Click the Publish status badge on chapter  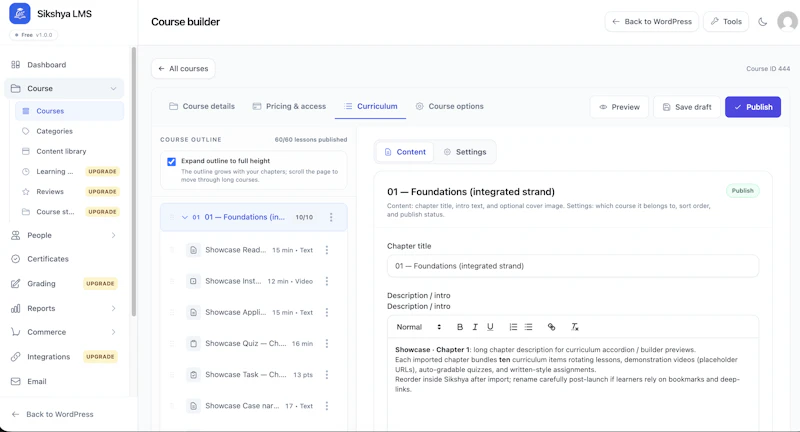click(742, 191)
